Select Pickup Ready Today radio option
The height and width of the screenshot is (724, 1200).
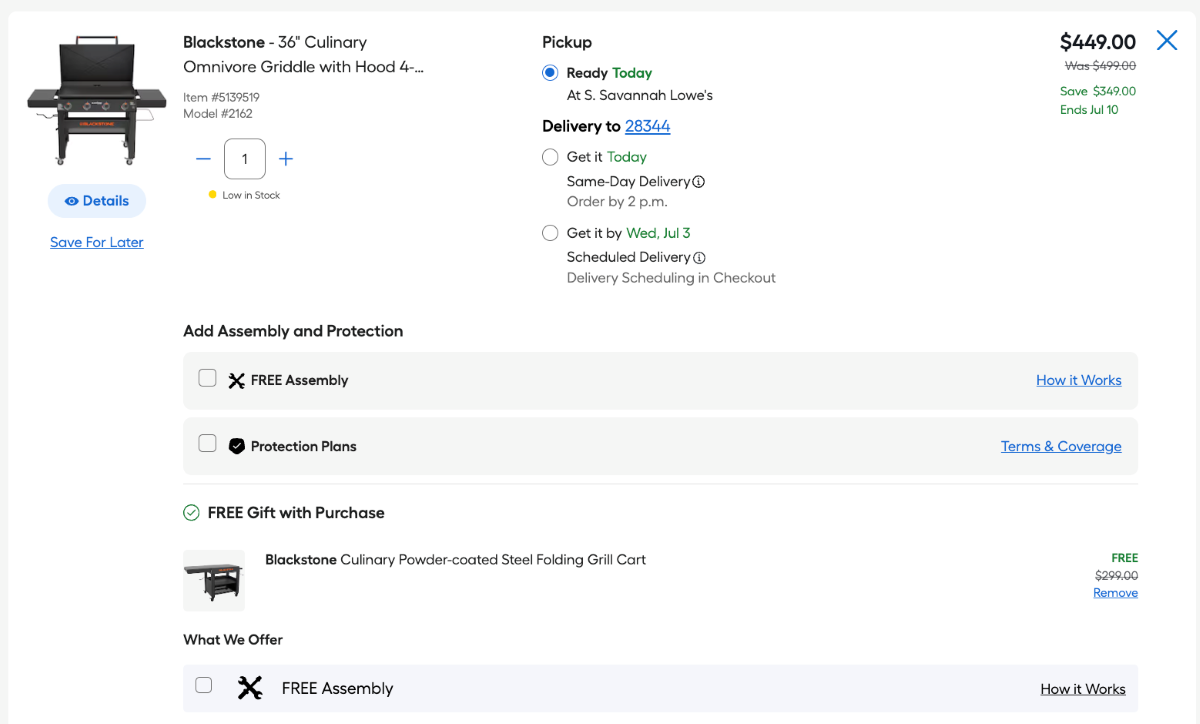(550, 73)
